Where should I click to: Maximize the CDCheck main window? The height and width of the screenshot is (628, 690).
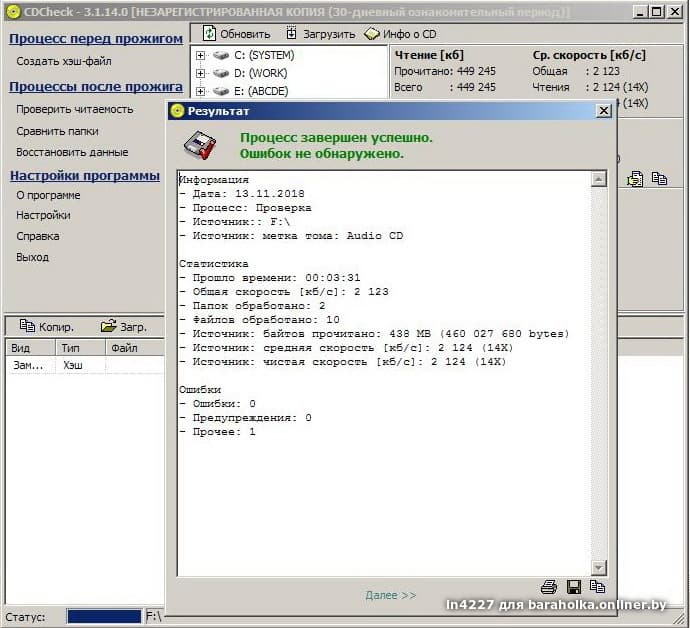656,11
